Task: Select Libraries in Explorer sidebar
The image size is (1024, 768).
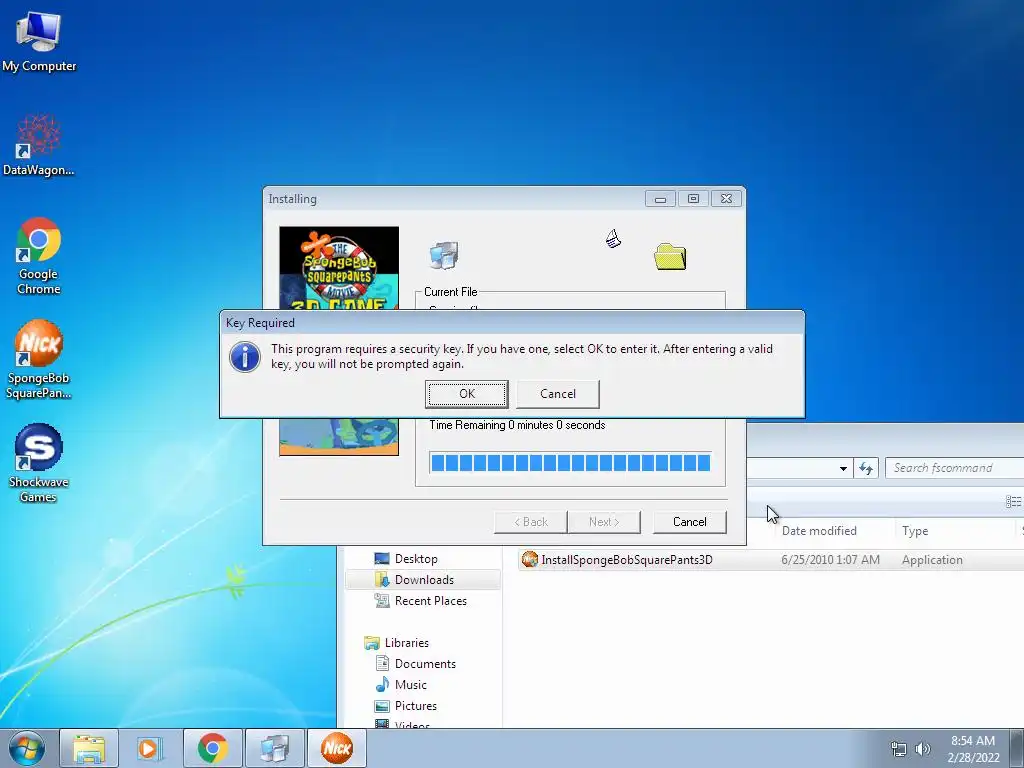Action: [406, 643]
